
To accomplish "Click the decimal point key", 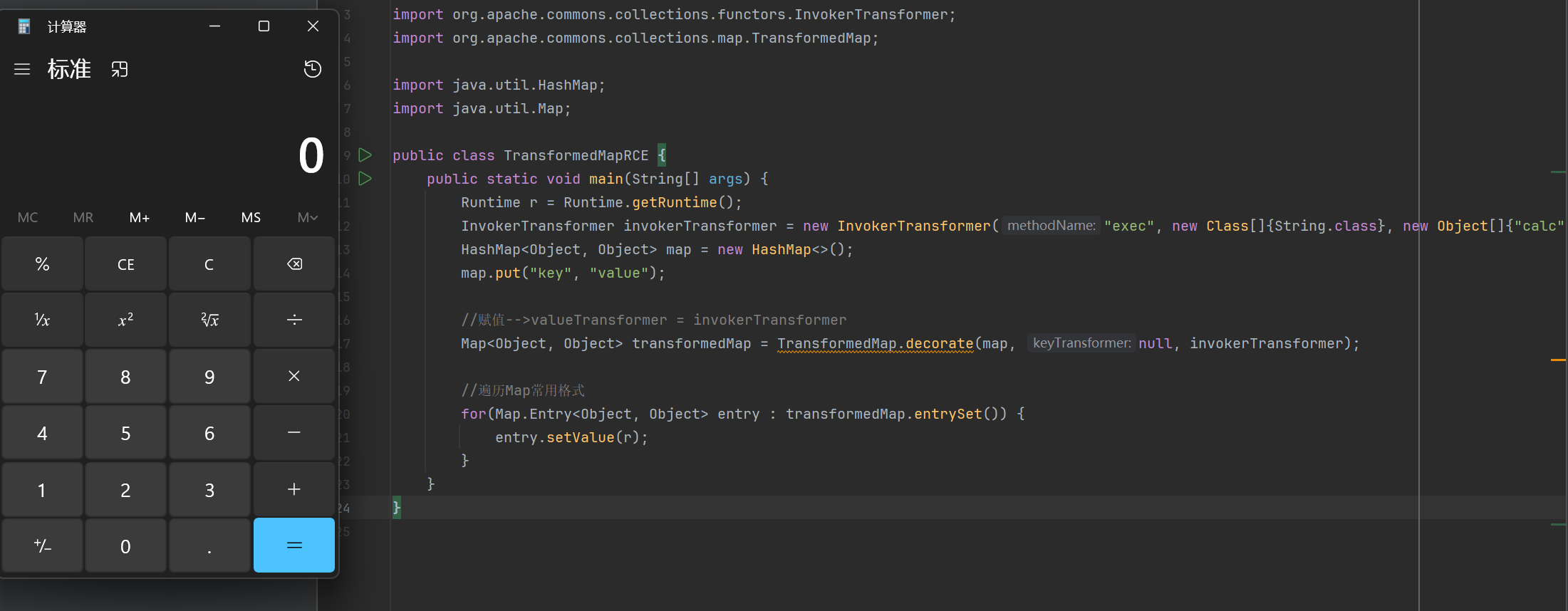I will (209, 545).
